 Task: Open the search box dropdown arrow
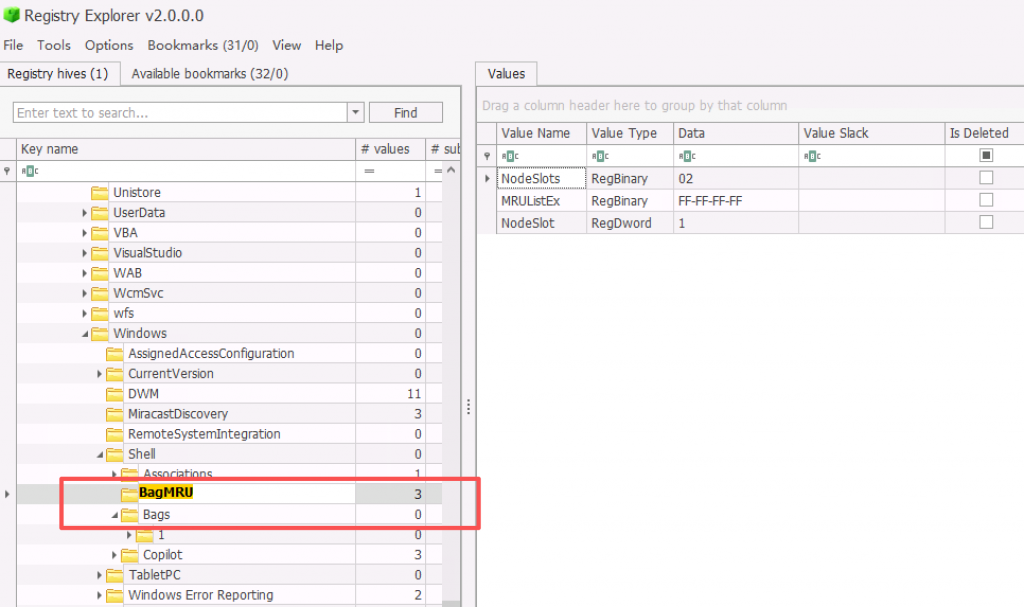tap(356, 113)
